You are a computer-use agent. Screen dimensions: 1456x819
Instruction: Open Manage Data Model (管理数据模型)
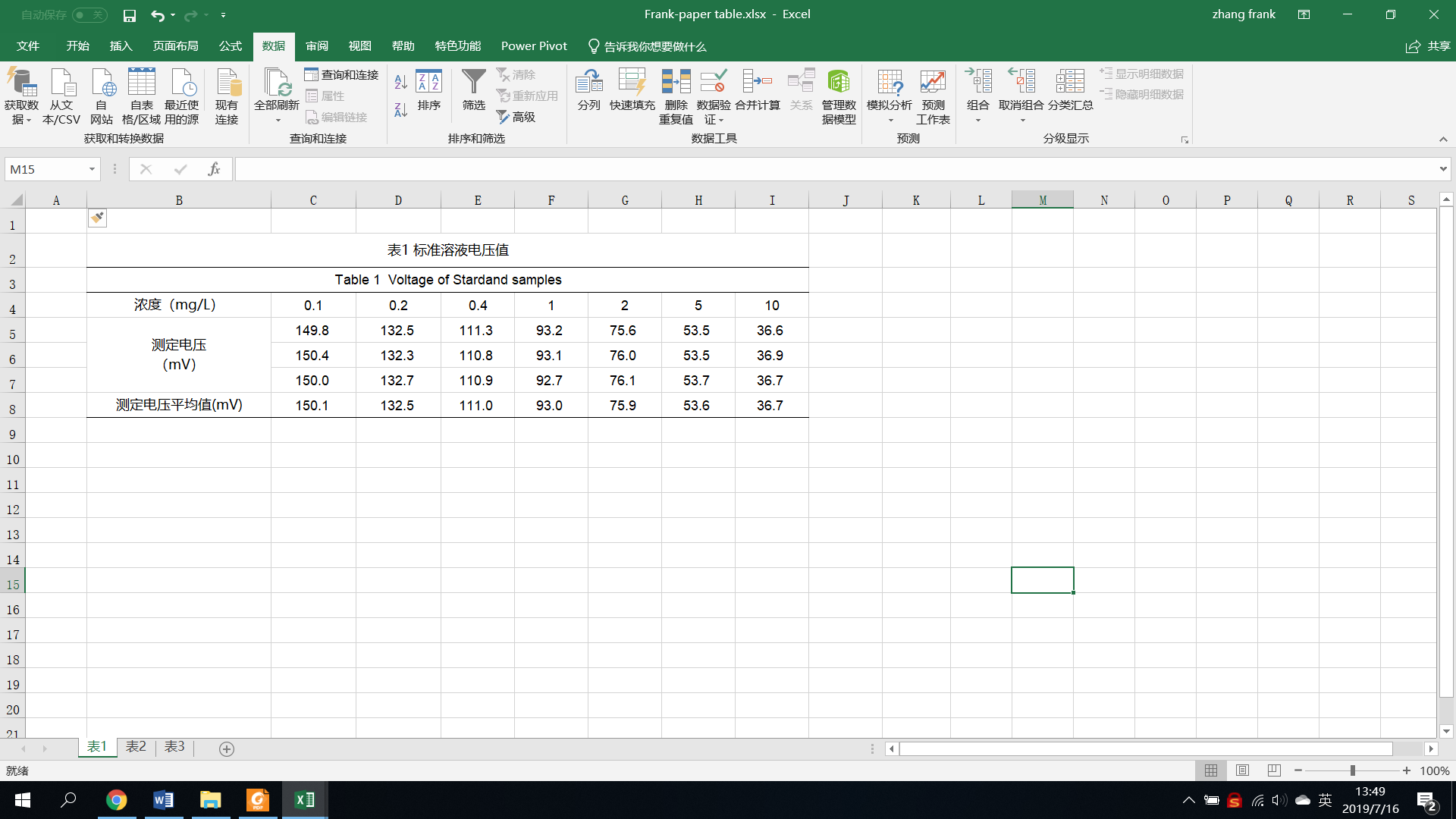click(839, 96)
